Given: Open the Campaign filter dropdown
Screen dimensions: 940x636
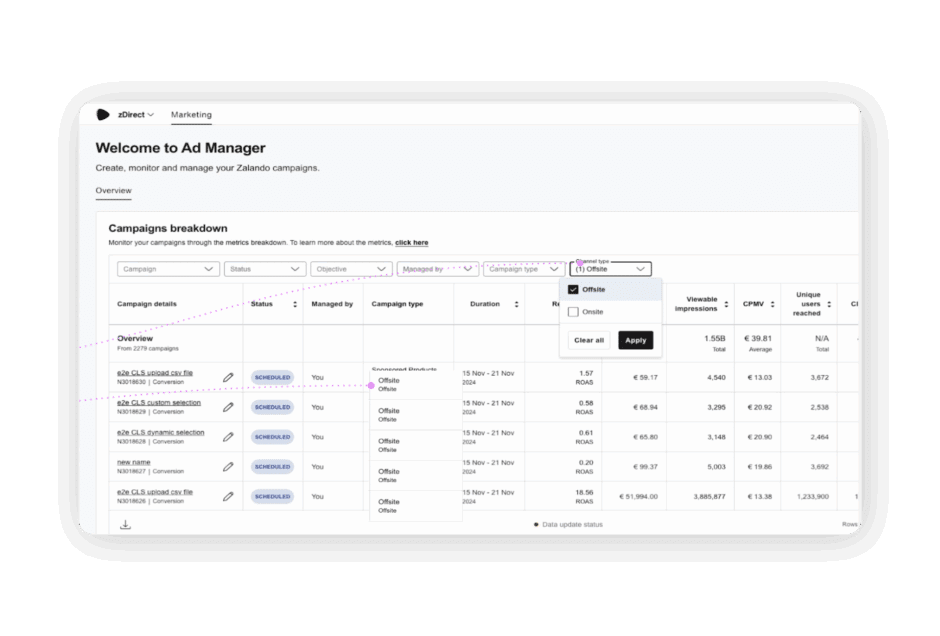Looking at the screenshot, I should pyautogui.click(x=168, y=269).
